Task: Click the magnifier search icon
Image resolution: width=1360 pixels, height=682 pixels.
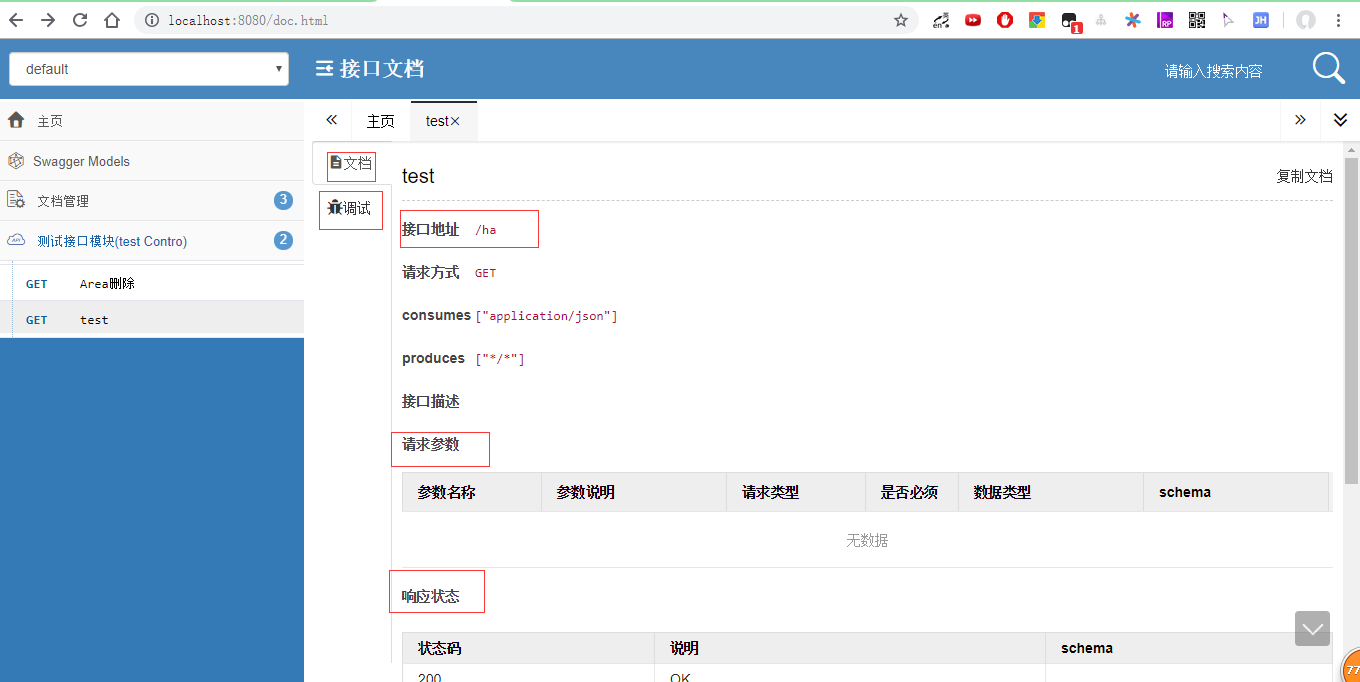Action: [x=1329, y=68]
